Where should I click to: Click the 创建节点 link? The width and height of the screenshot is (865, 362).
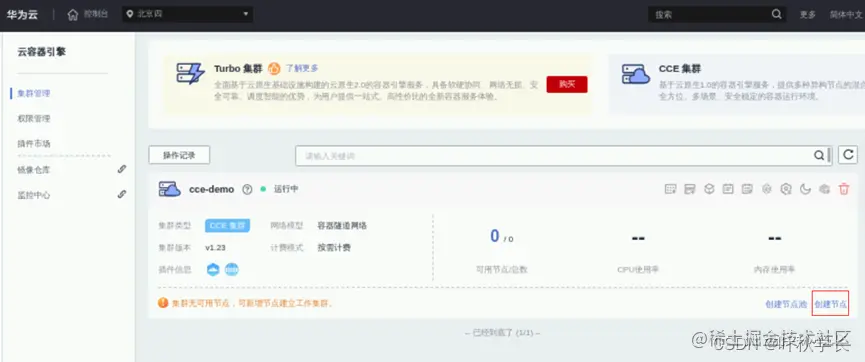[831, 304]
